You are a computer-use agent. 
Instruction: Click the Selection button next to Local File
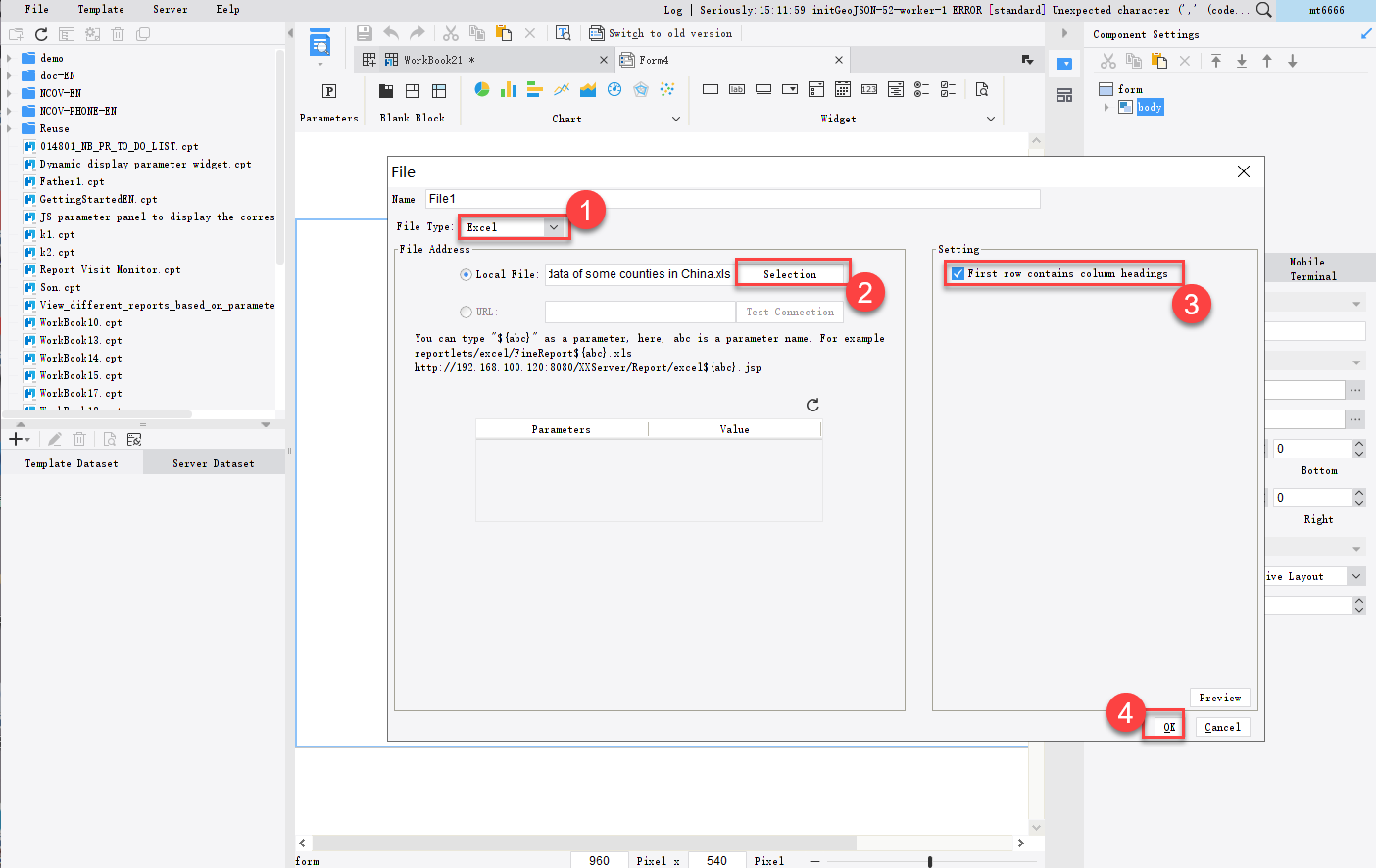click(x=792, y=273)
